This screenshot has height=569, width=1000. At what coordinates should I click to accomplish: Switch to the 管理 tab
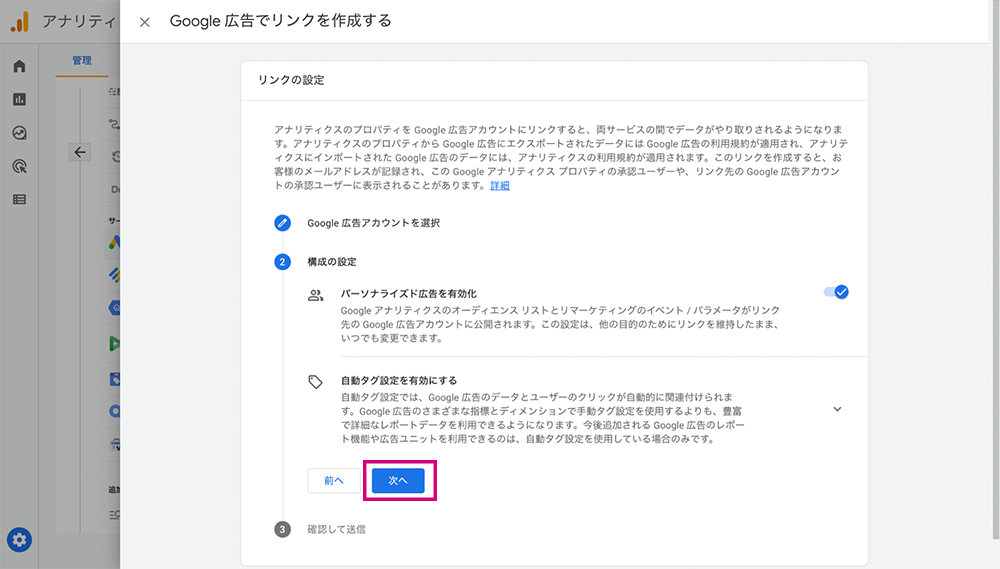click(82, 61)
